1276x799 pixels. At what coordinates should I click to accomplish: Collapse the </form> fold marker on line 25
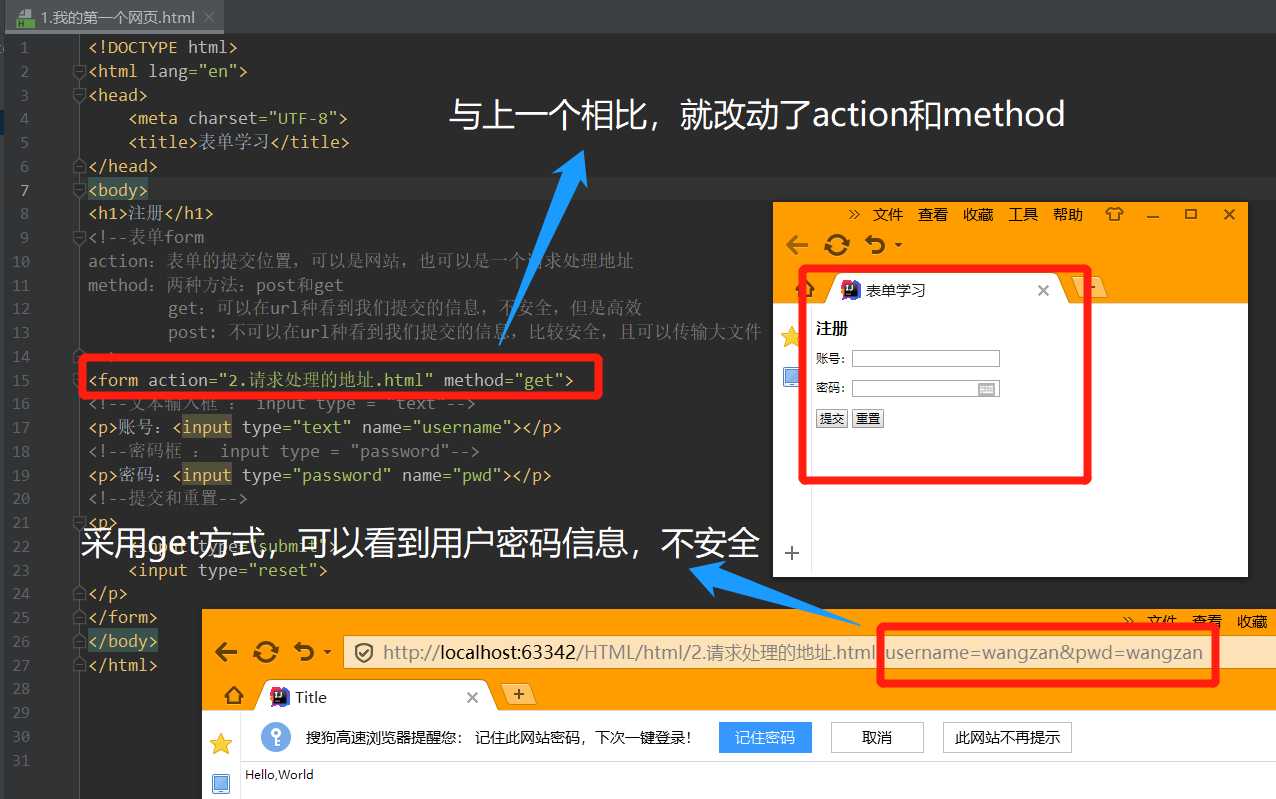pos(80,618)
